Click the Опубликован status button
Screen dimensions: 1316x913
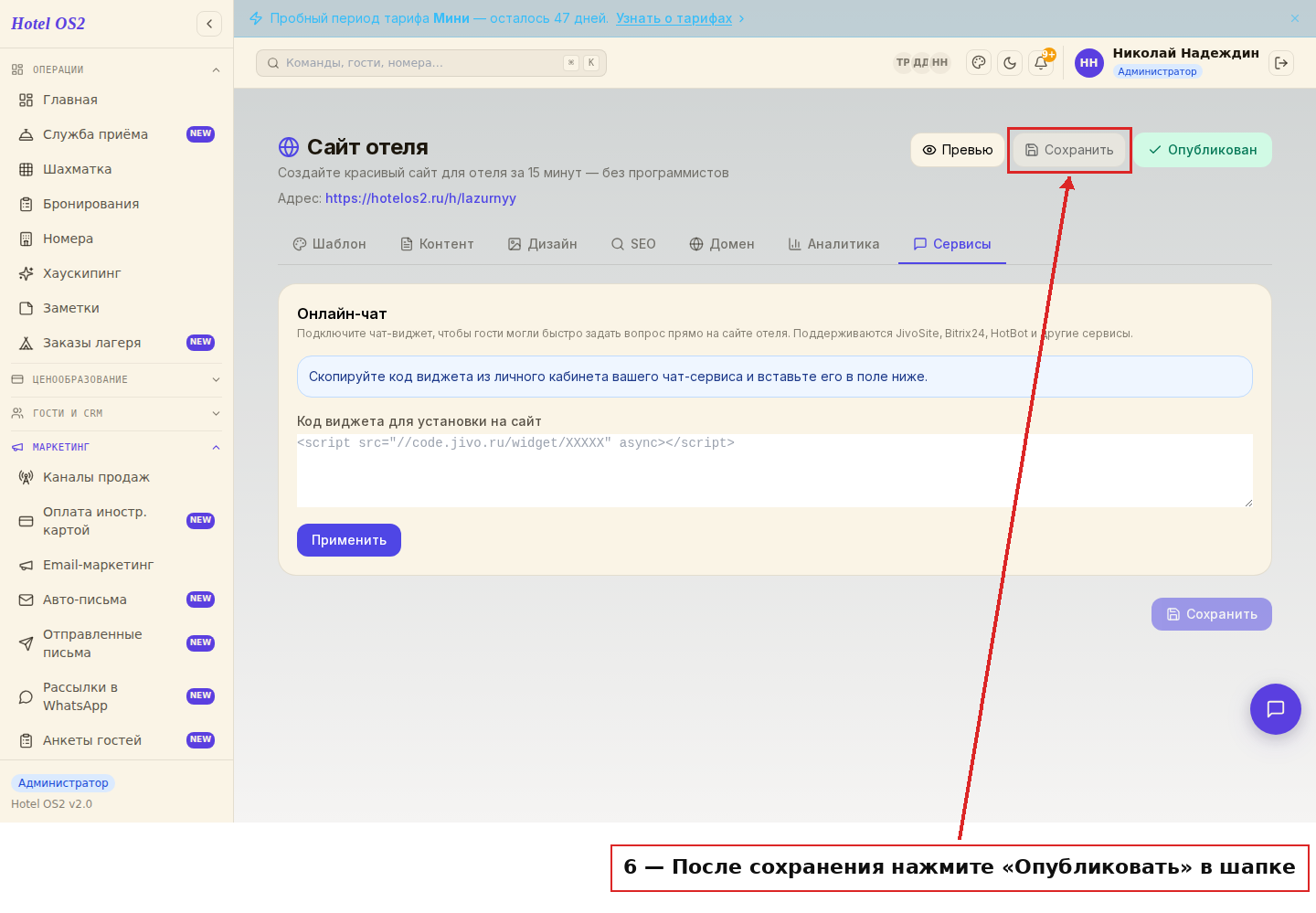coord(1203,150)
